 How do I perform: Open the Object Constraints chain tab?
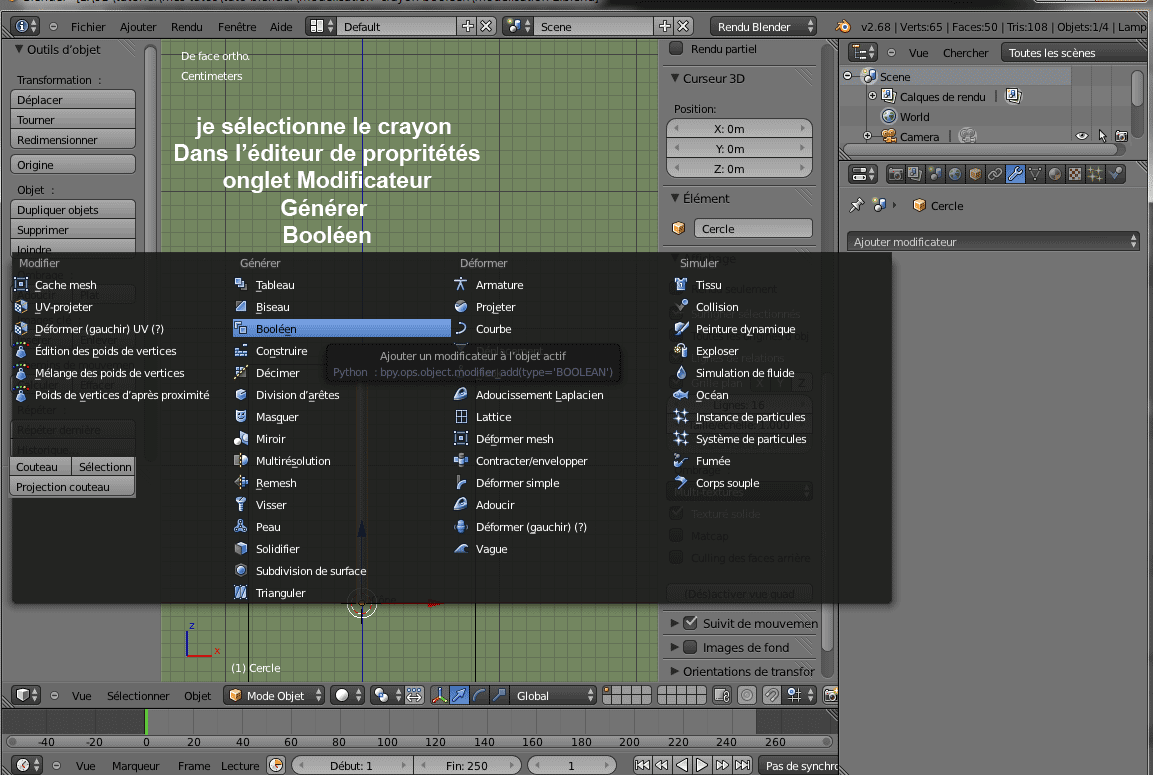(x=995, y=174)
